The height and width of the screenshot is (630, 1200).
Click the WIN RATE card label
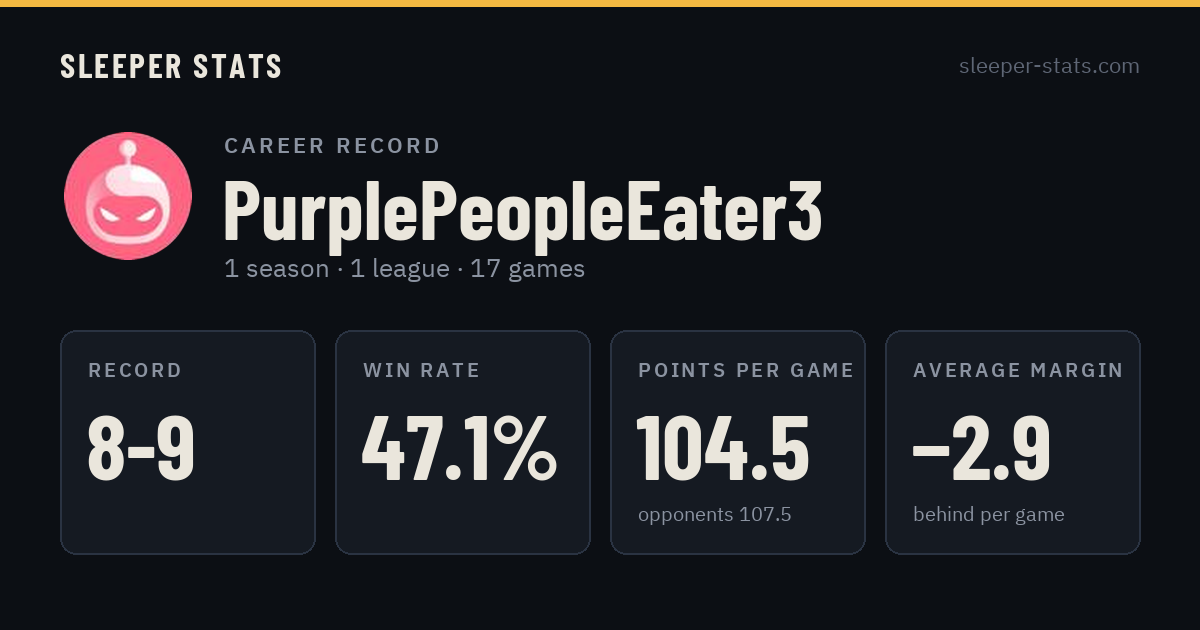[x=422, y=371]
